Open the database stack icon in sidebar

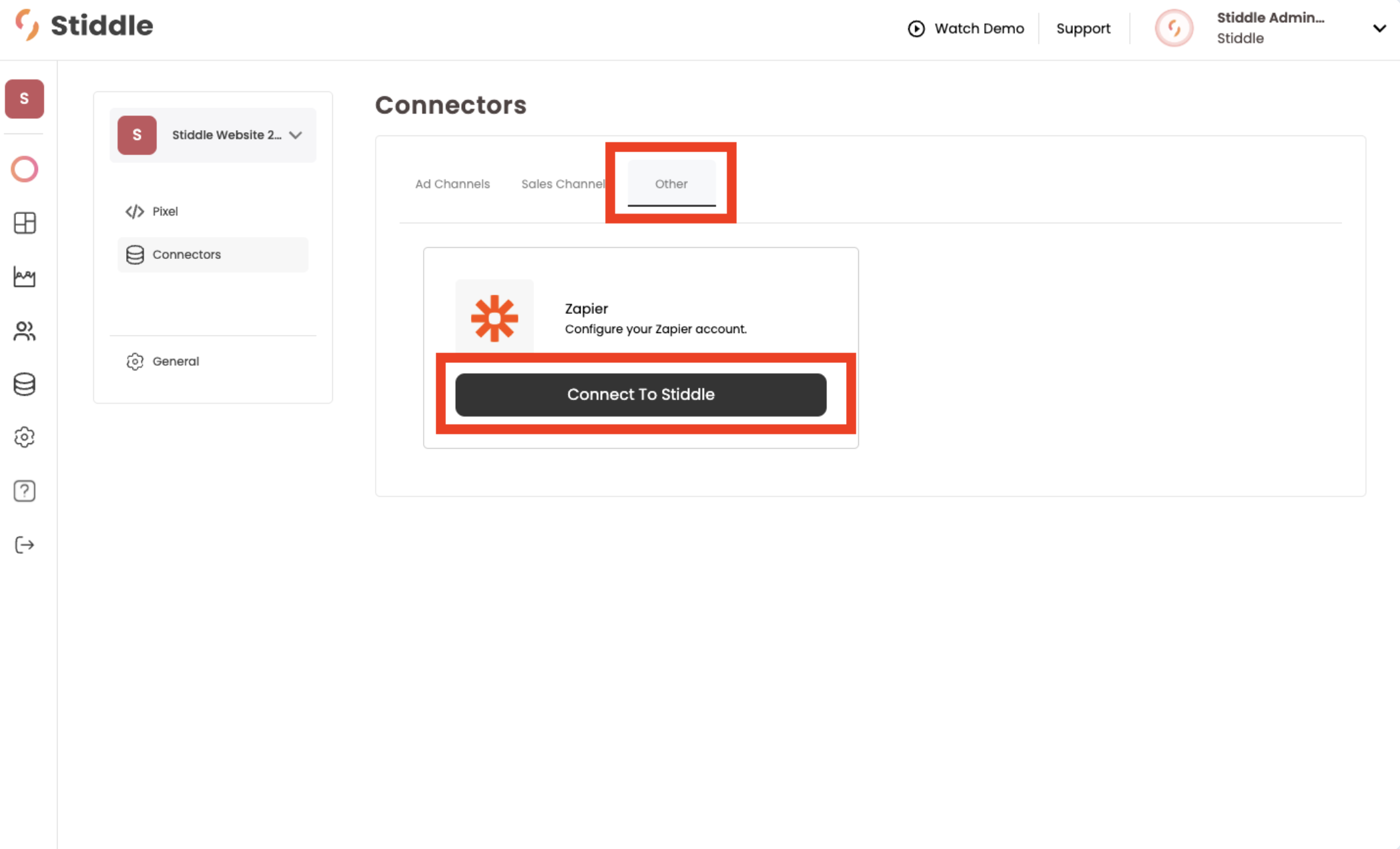coord(25,384)
